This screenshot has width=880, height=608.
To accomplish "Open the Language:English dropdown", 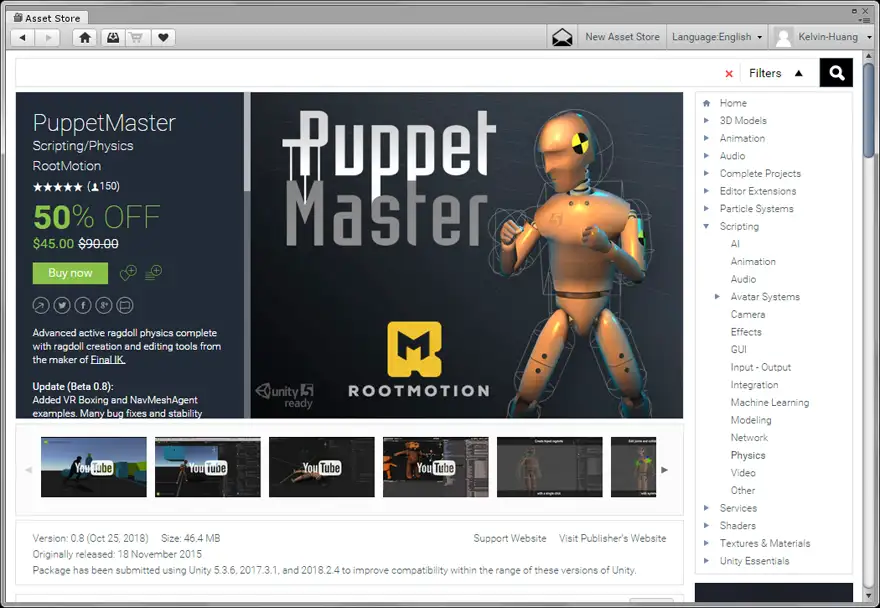I will click(717, 37).
